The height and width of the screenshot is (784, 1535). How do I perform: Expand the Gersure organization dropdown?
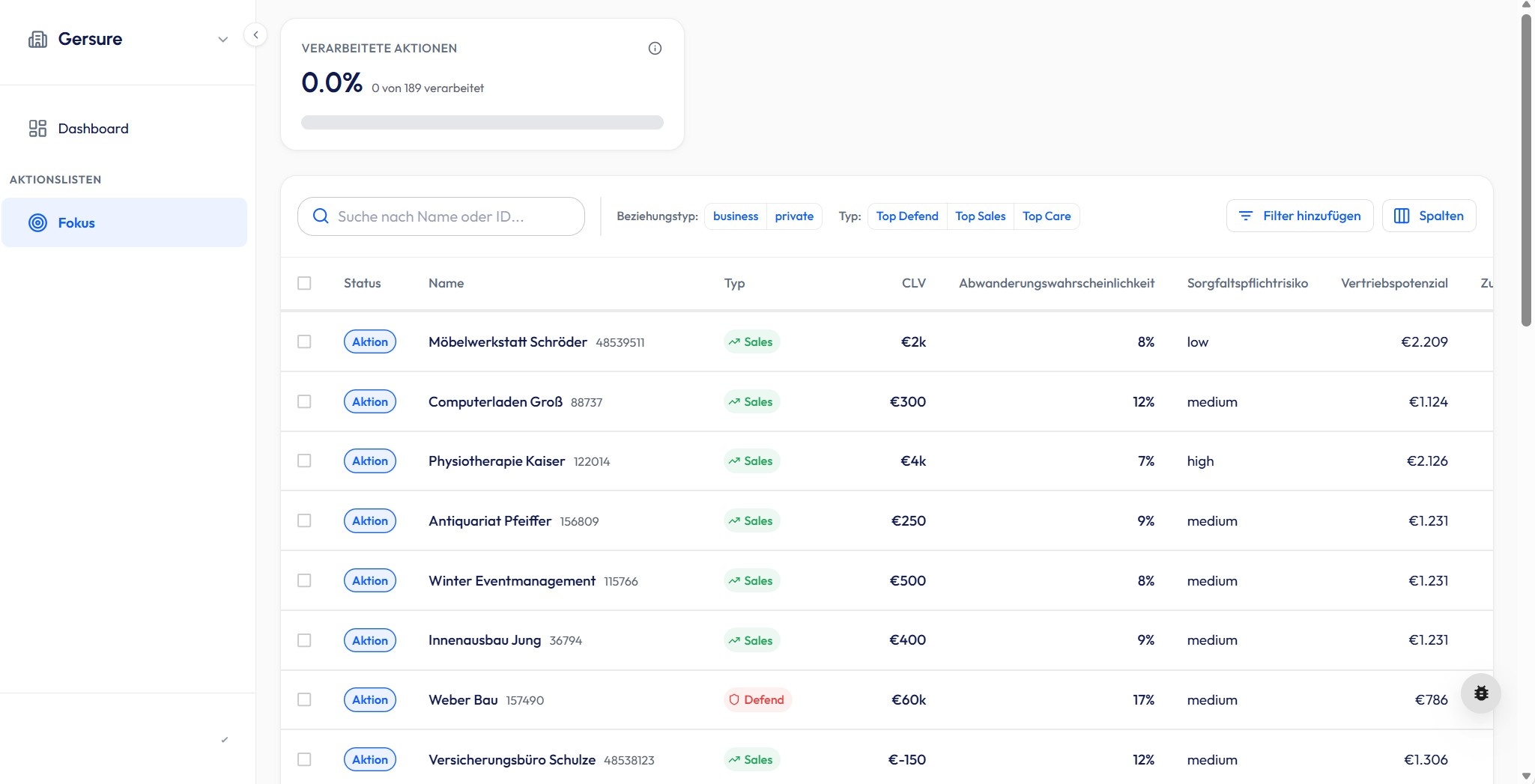coord(222,40)
